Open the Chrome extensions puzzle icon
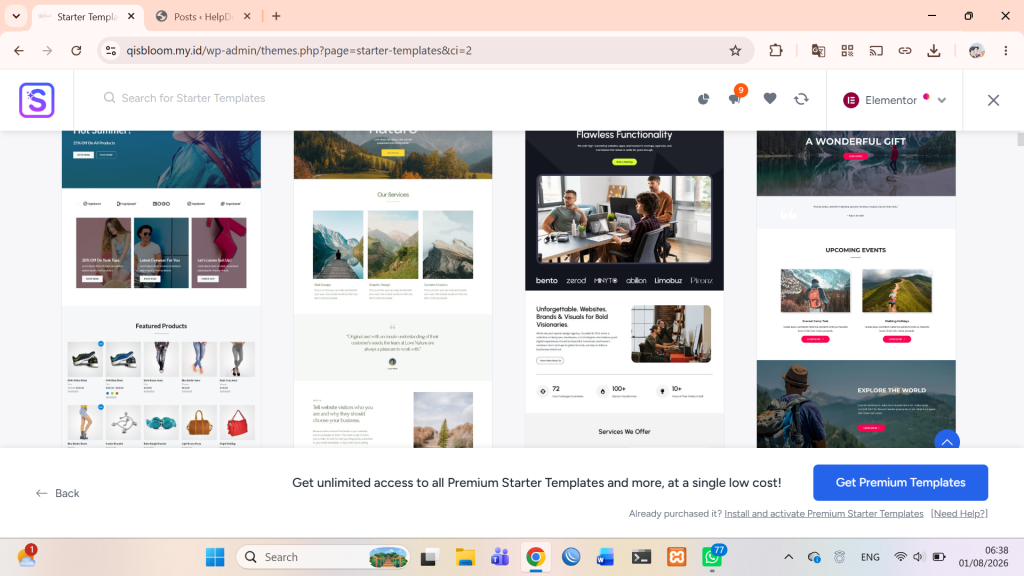Image resolution: width=1024 pixels, height=576 pixels. point(775,50)
